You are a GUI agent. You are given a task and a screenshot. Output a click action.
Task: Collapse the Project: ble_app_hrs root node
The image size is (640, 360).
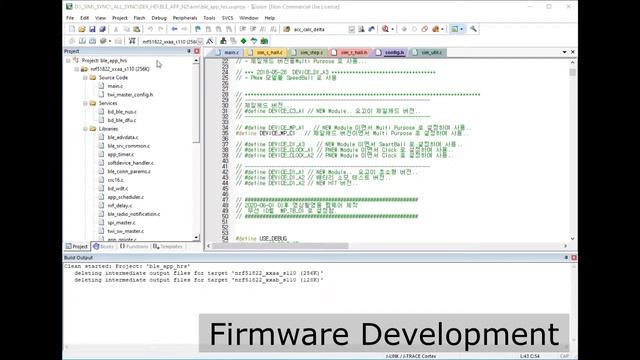(68, 60)
